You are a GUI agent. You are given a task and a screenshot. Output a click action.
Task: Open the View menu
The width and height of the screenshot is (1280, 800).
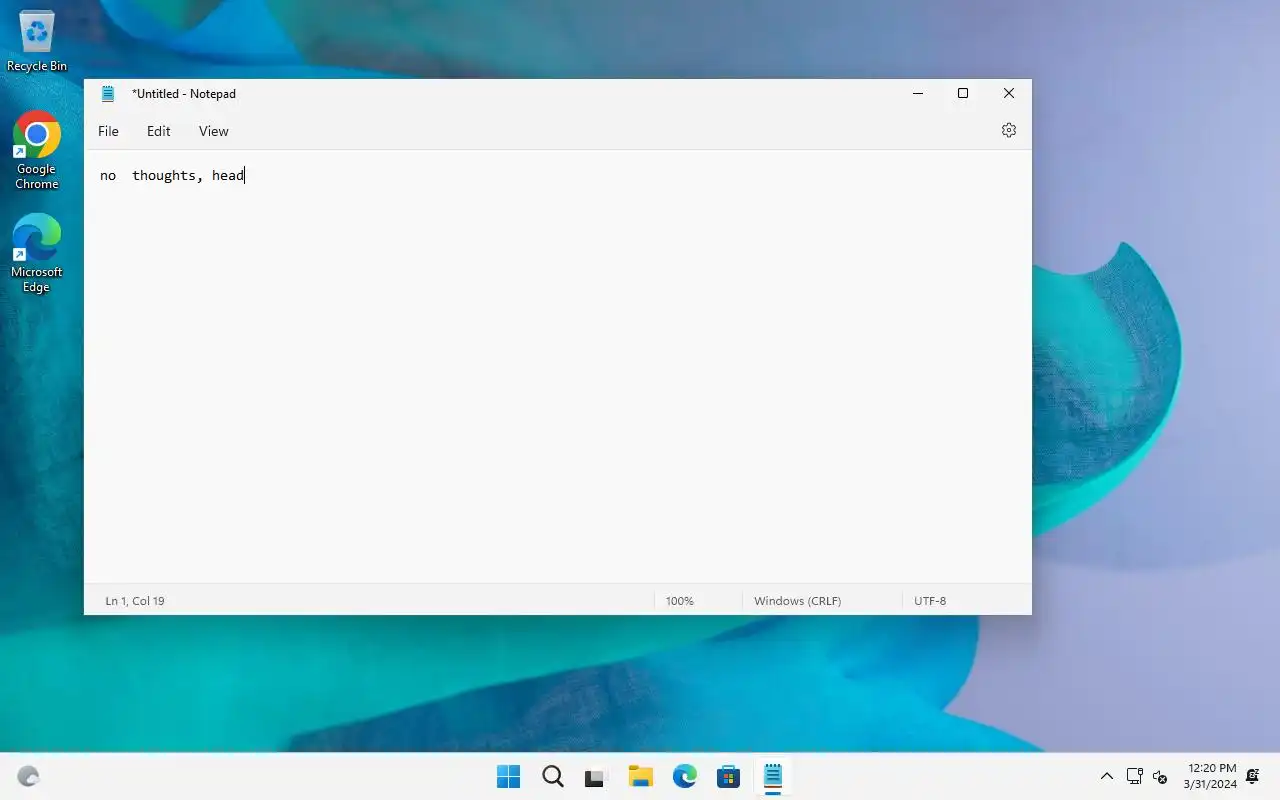(213, 131)
